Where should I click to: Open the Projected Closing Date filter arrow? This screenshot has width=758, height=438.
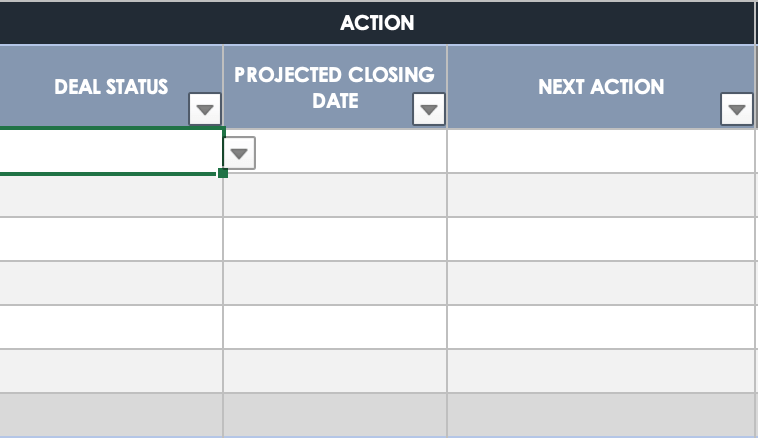tap(430, 109)
